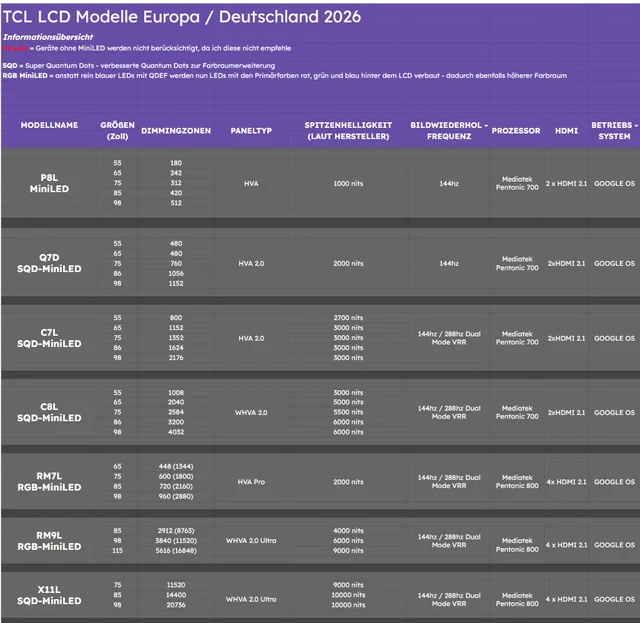Select the C7L SQD-MiniLED model name
This screenshot has width=640, height=623.
coord(49,338)
